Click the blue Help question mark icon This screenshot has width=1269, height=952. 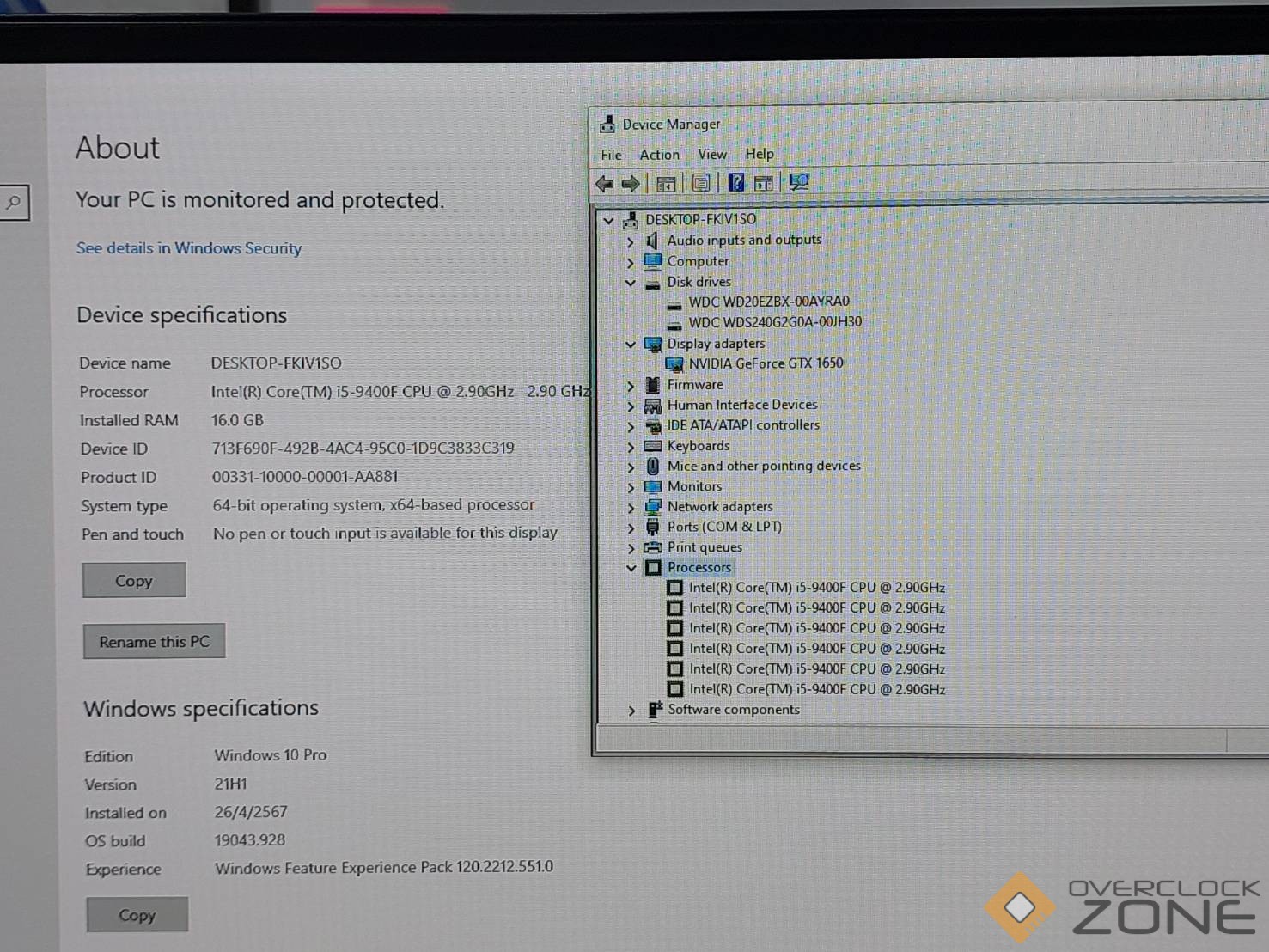(736, 182)
